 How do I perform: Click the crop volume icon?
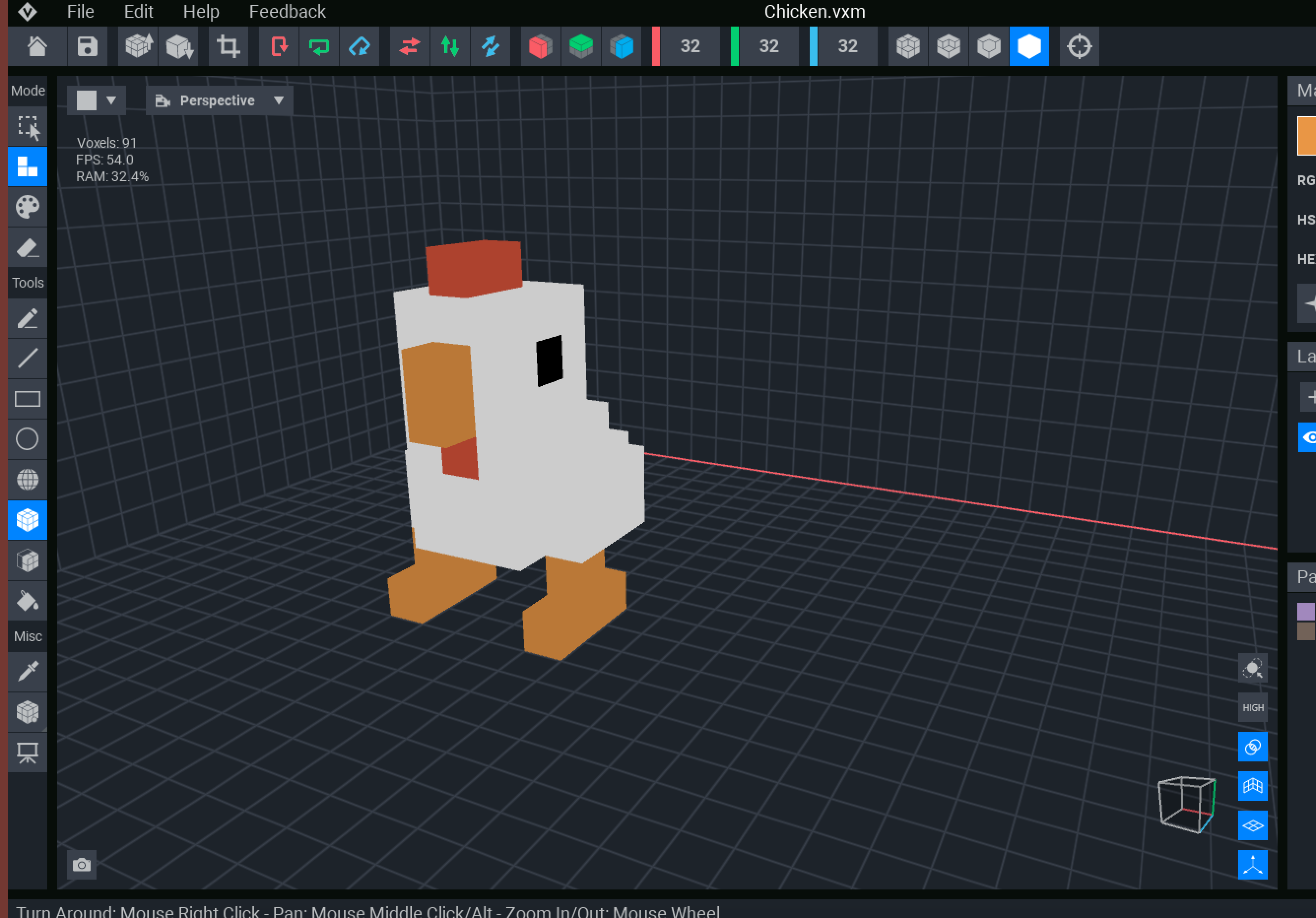pyautogui.click(x=228, y=46)
